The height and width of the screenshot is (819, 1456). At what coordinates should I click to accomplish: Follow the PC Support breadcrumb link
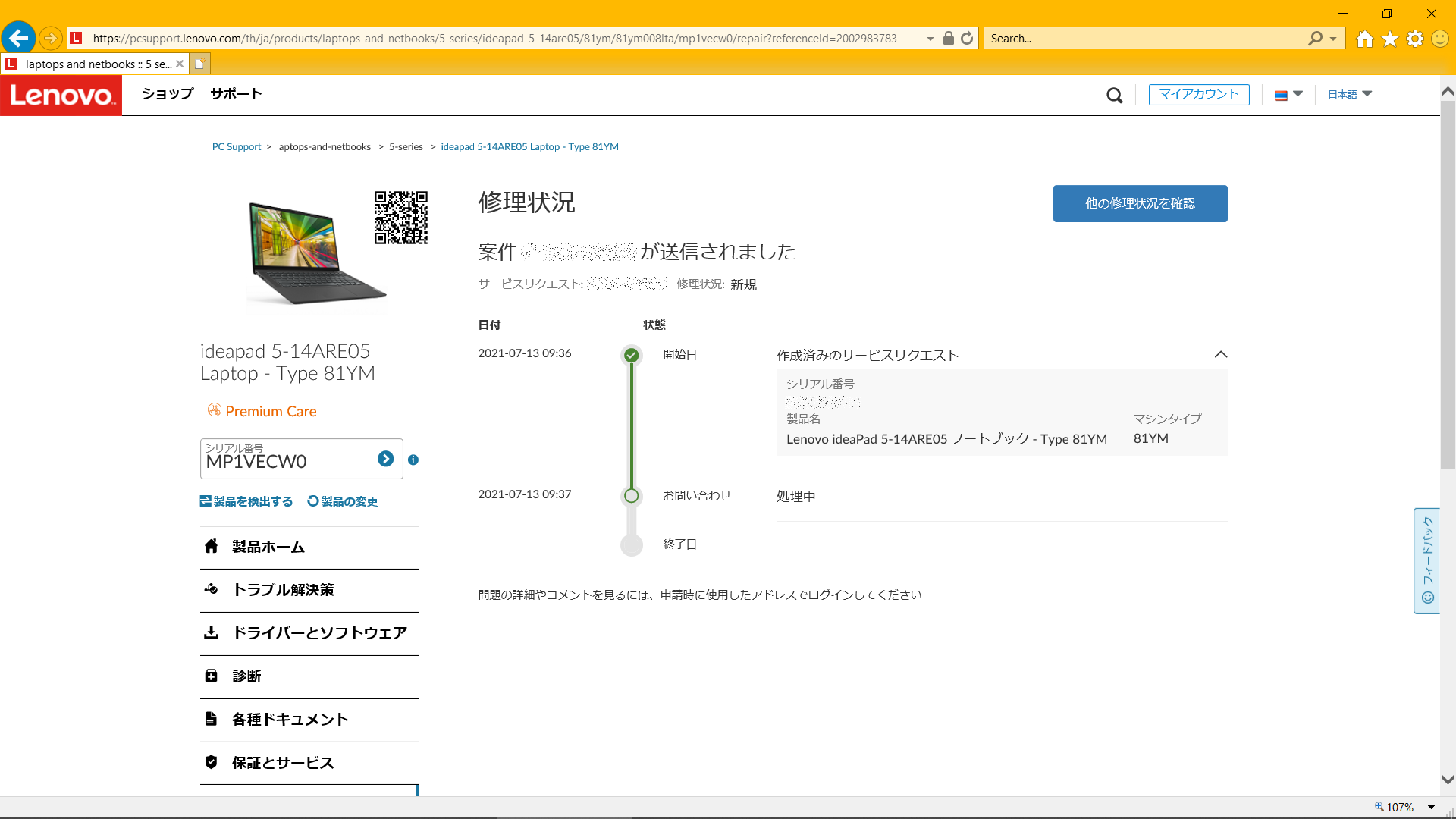pyautogui.click(x=237, y=146)
